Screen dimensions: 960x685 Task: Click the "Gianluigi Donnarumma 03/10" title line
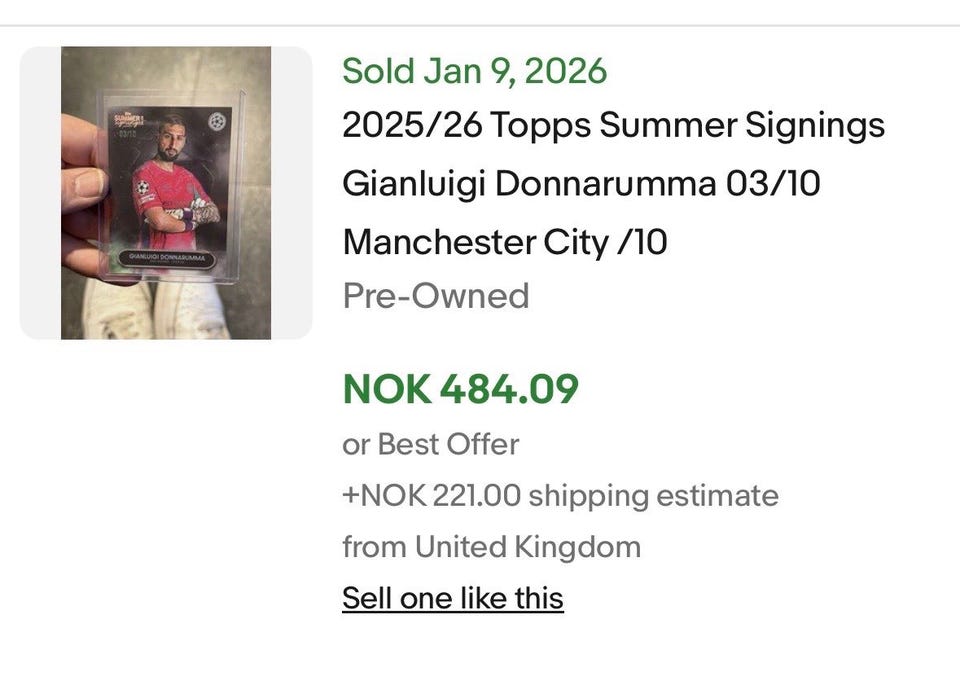(581, 184)
